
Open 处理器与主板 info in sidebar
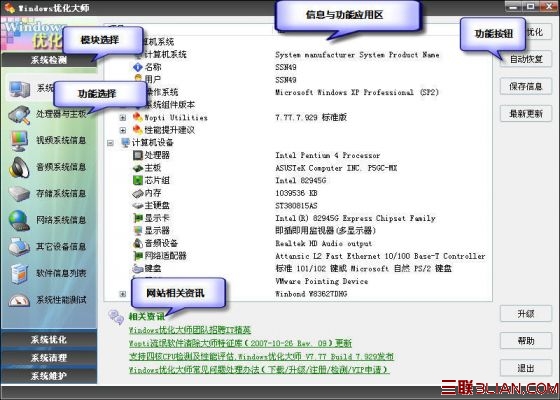61,114
